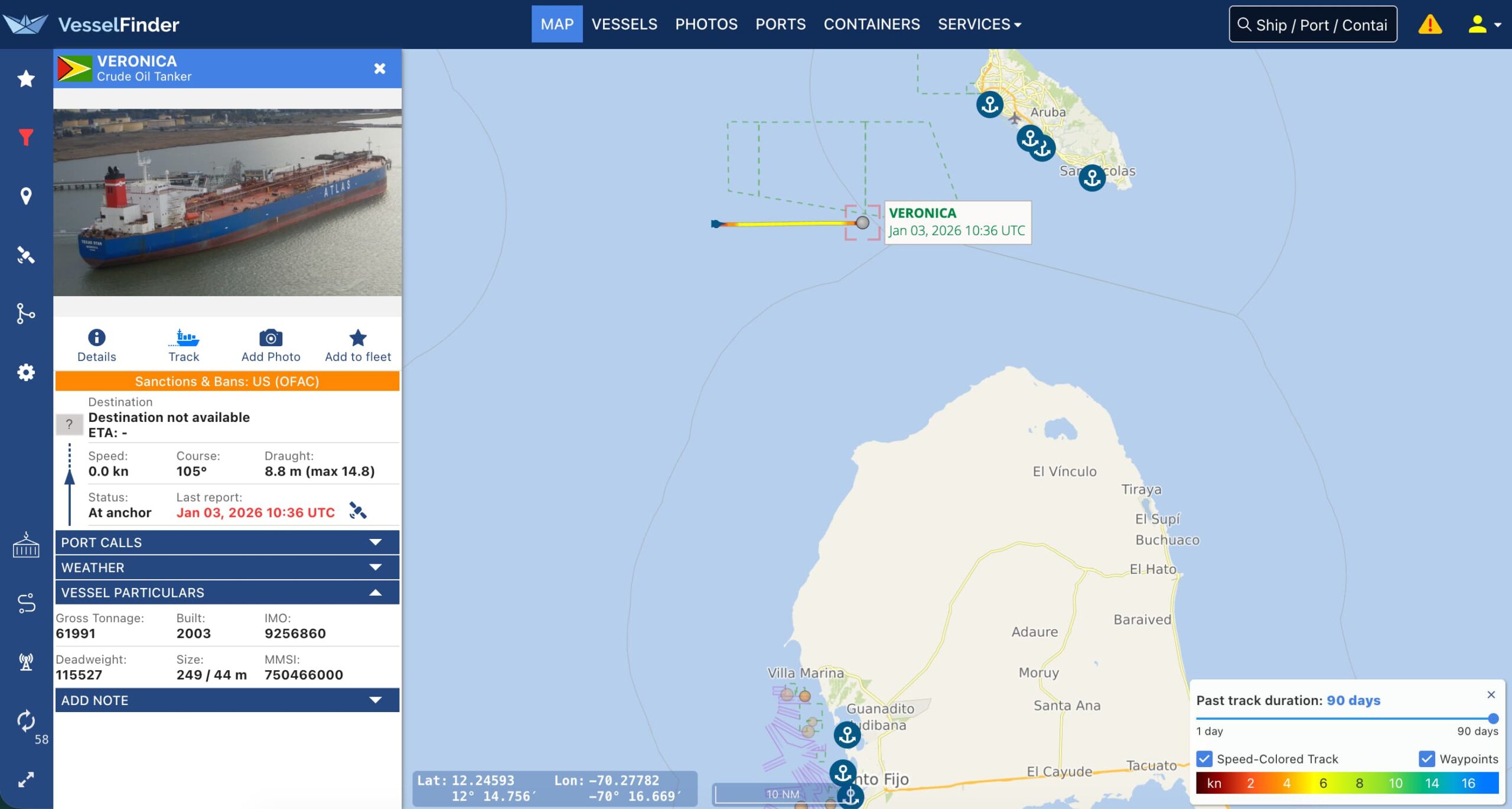Open the SERVICES dropdown menu
Image resolution: width=1512 pixels, height=809 pixels.
coord(979,24)
